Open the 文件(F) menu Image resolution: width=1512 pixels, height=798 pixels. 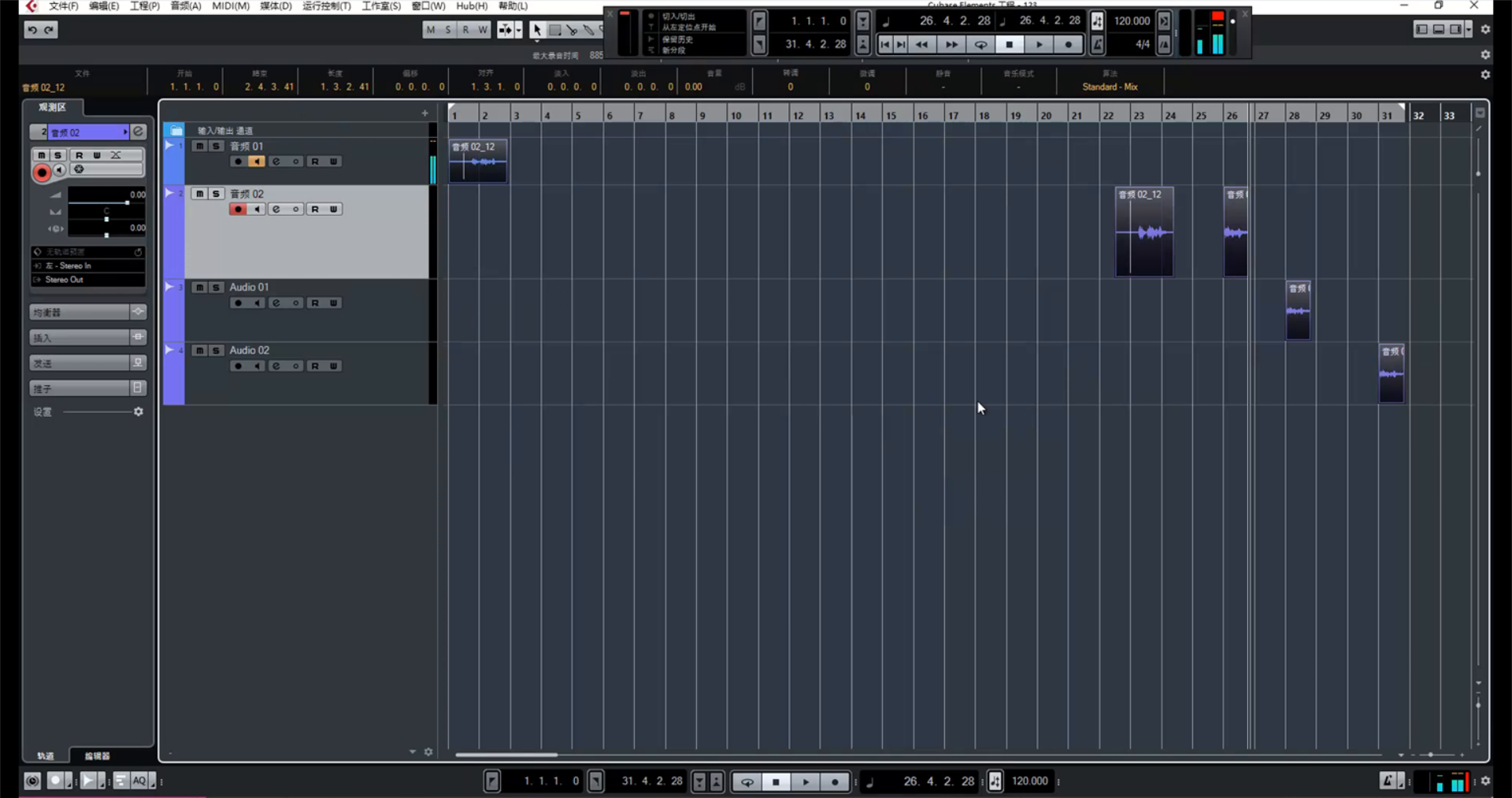click(64, 6)
